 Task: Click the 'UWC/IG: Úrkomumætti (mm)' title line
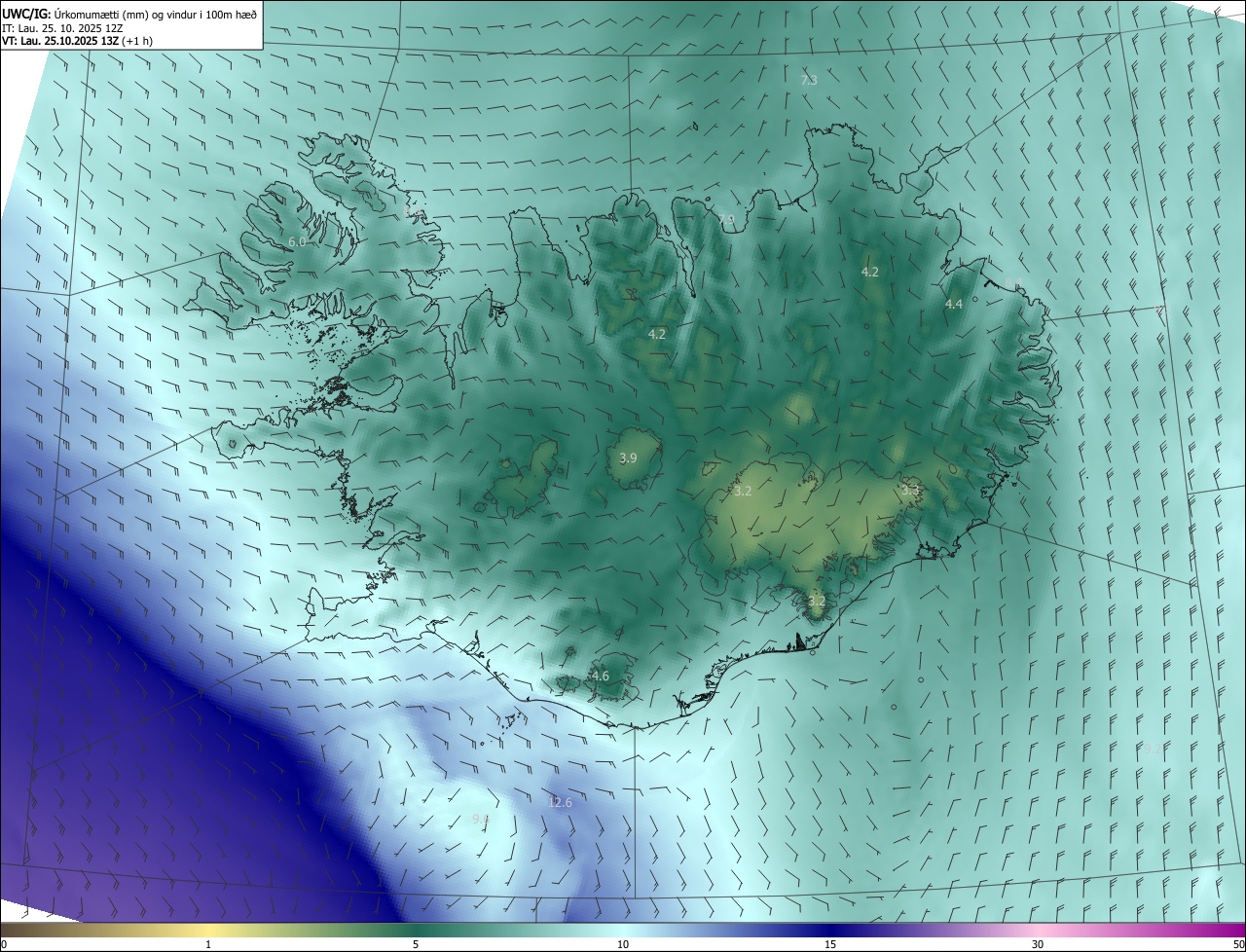click(129, 15)
